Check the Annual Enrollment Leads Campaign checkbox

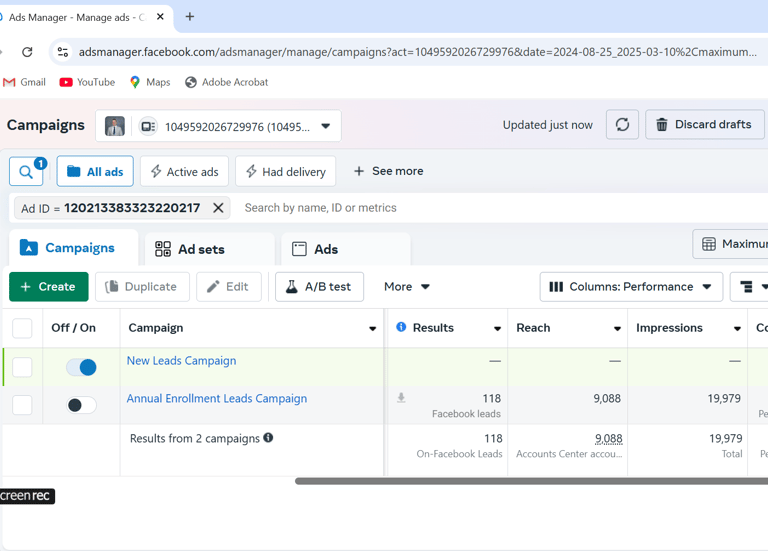point(22,405)
